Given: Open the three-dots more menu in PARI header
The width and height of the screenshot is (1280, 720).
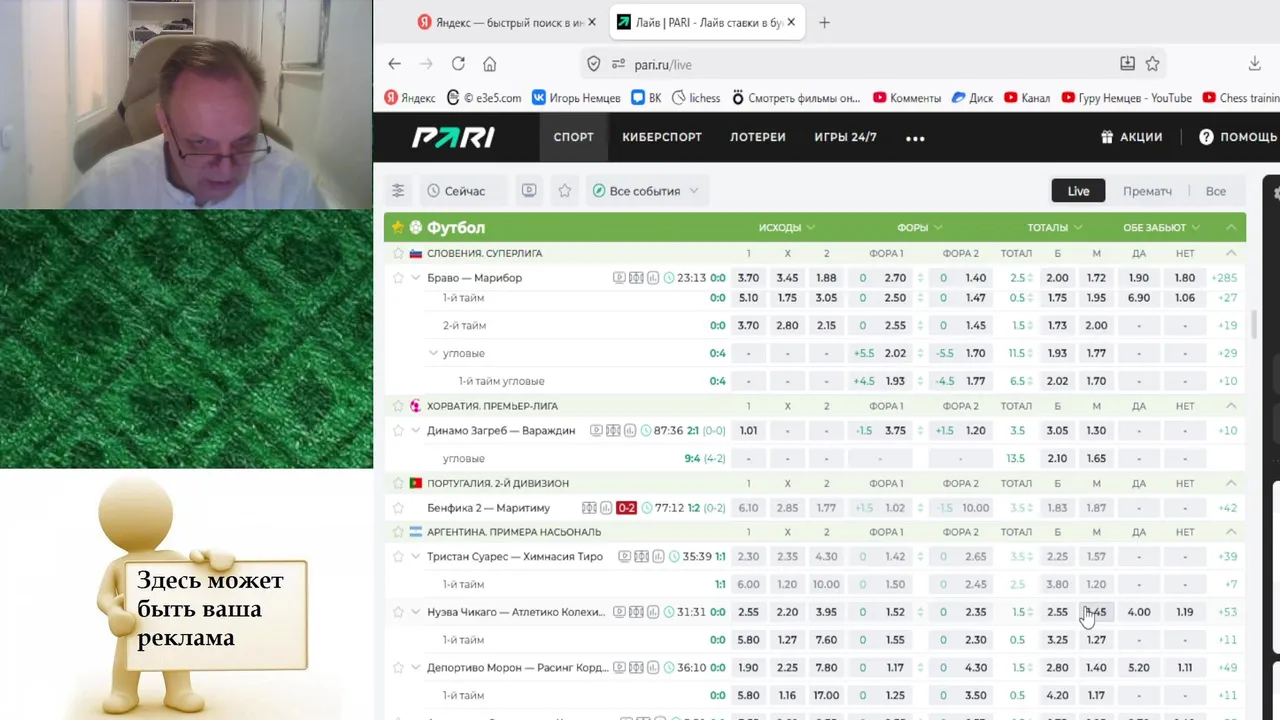Looking at the screenshot, I should (915, 138).
